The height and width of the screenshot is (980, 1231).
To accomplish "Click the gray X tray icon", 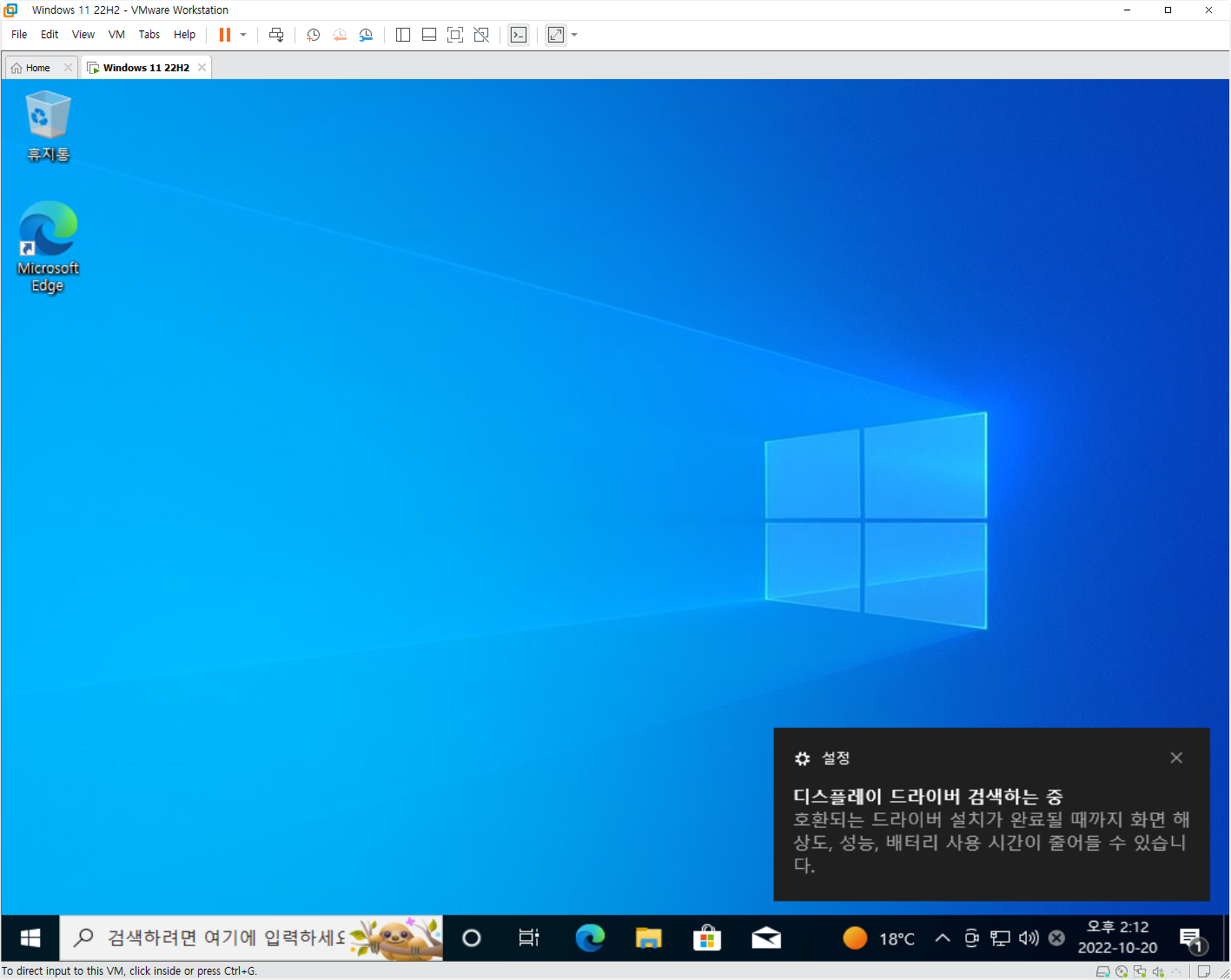I will [x=1056, y=938].
